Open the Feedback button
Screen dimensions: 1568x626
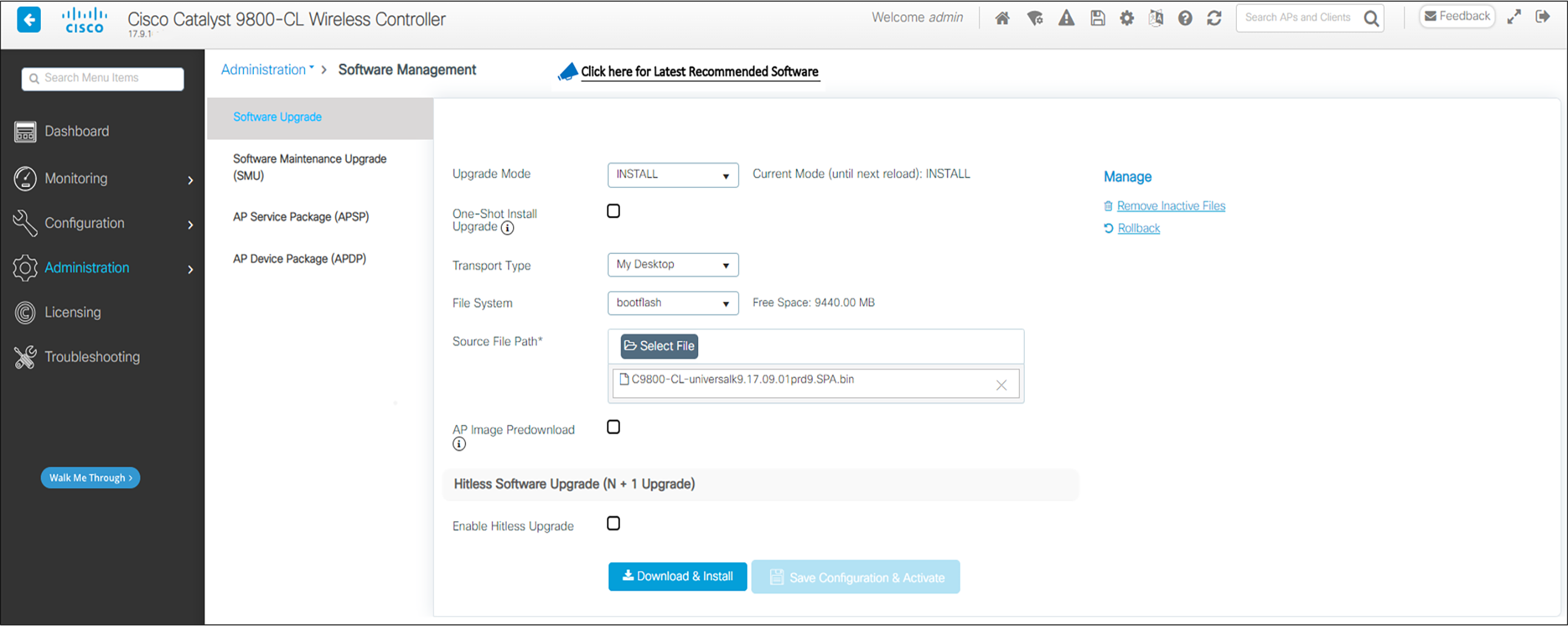tap(1457, 16)
